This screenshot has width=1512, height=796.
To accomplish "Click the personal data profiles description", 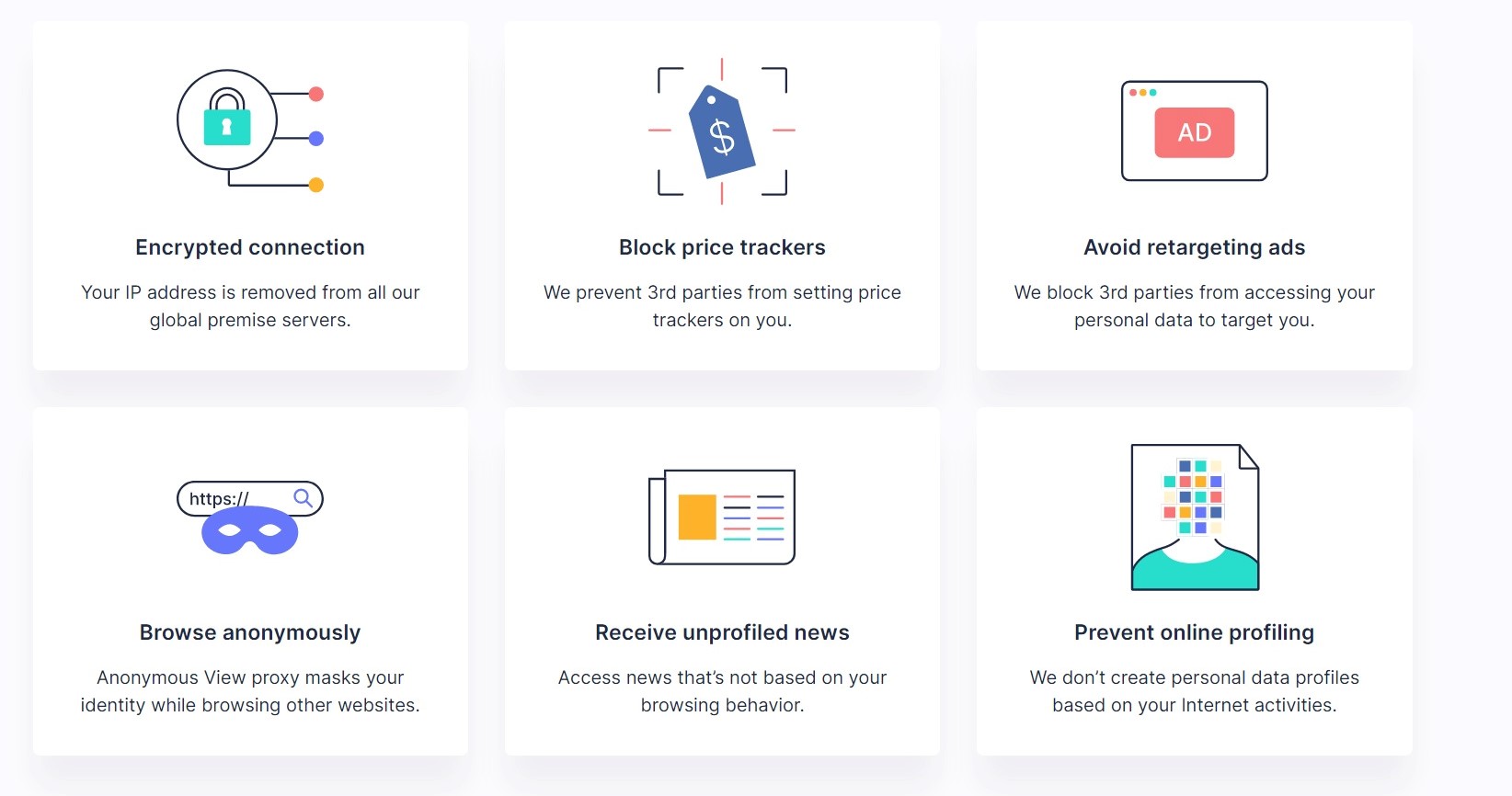I will click(1194, 691).
